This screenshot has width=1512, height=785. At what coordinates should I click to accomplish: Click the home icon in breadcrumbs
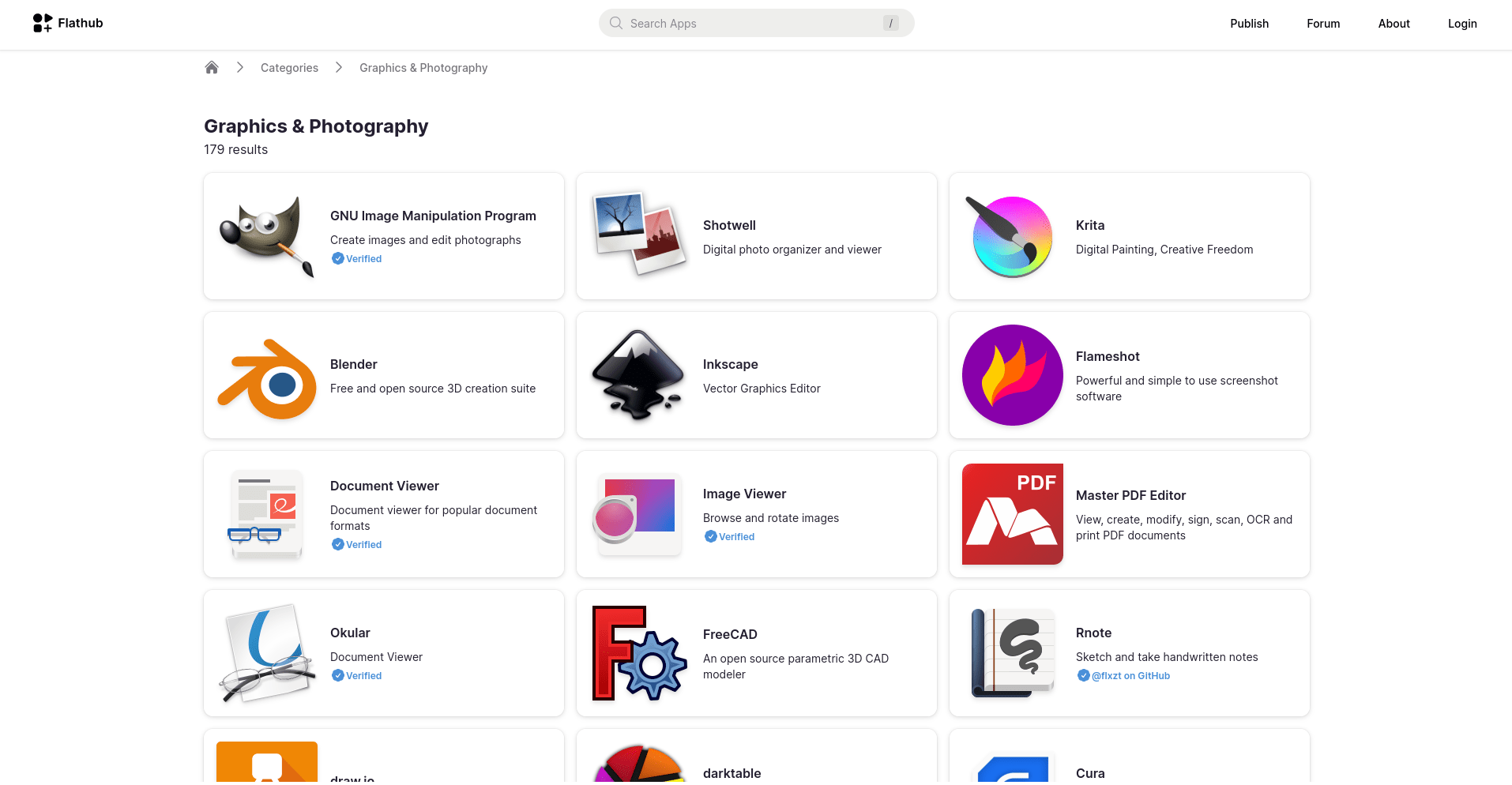pyautogui.click(x=212, y=67)
